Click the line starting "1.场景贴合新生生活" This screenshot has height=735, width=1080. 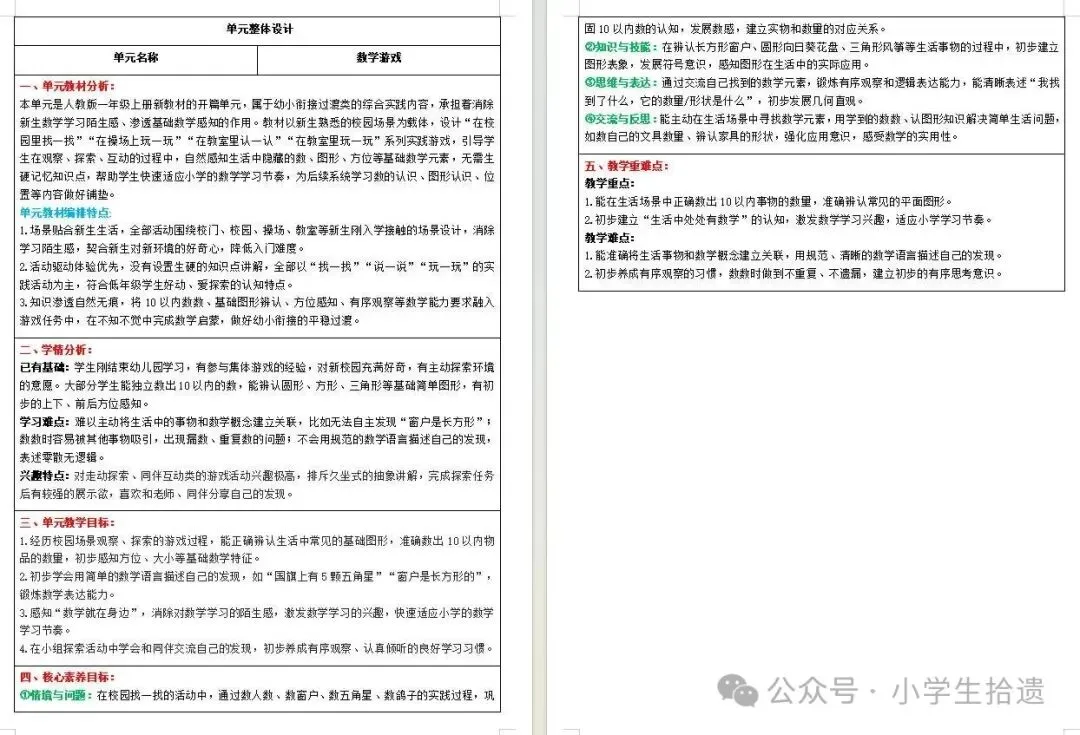[257, 230]
